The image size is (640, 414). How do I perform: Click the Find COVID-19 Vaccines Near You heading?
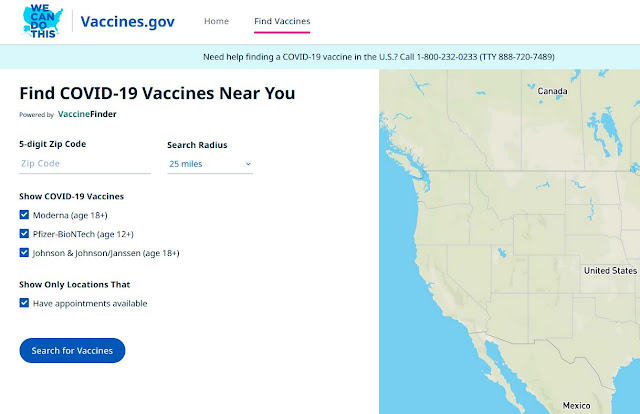(x=157, y=94)
